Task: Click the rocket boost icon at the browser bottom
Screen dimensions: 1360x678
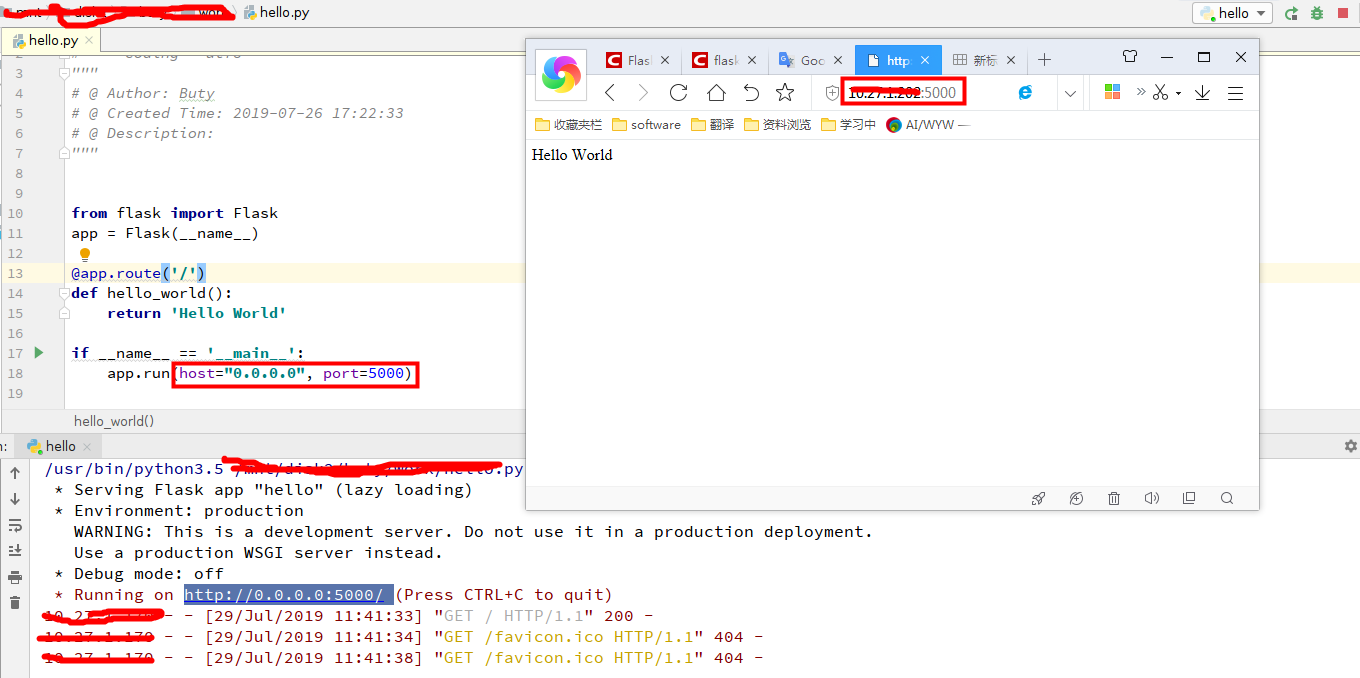Action: [1038, 497]
